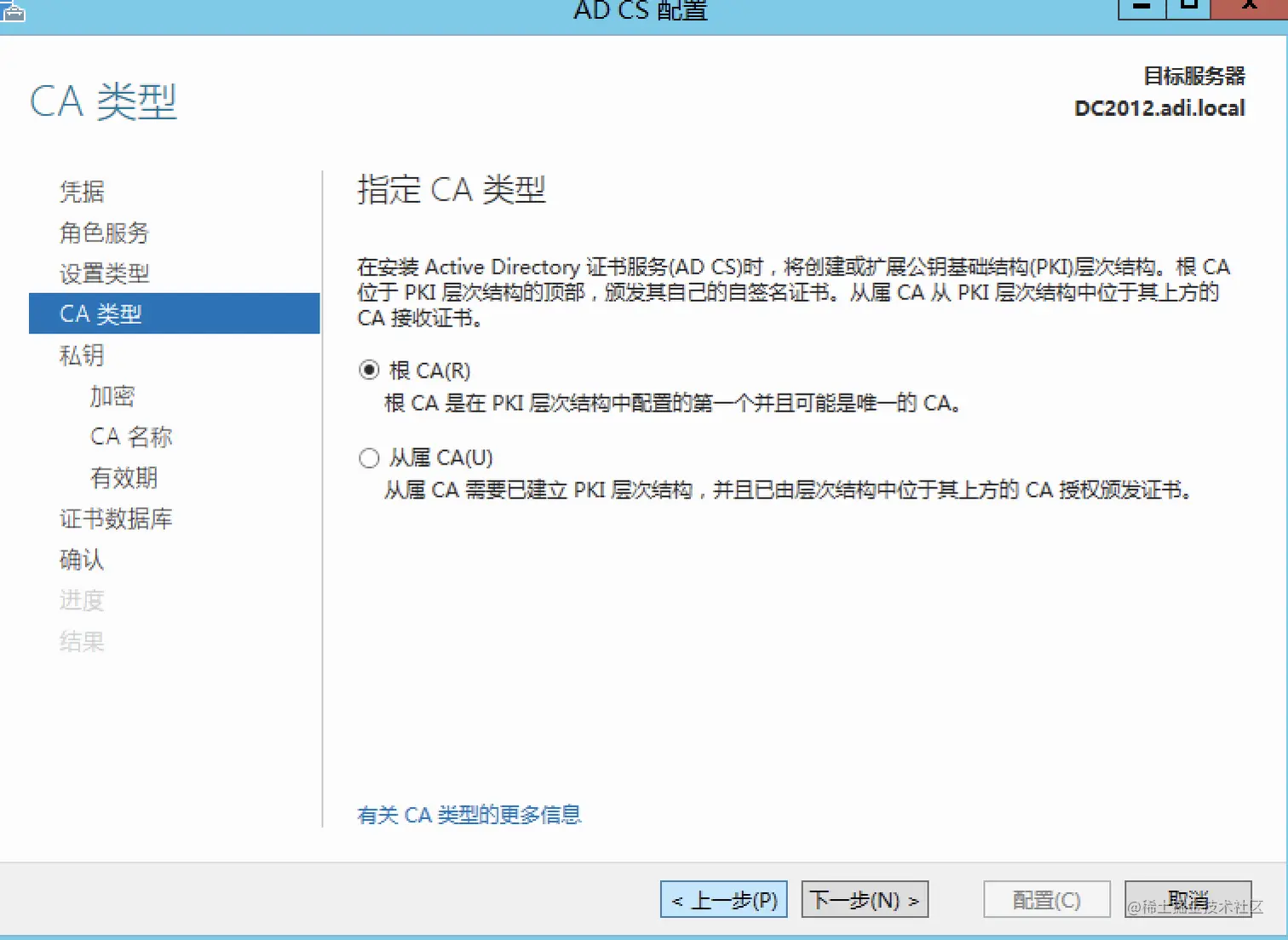Select the 根 CA(R) radio button

point(369,371)
